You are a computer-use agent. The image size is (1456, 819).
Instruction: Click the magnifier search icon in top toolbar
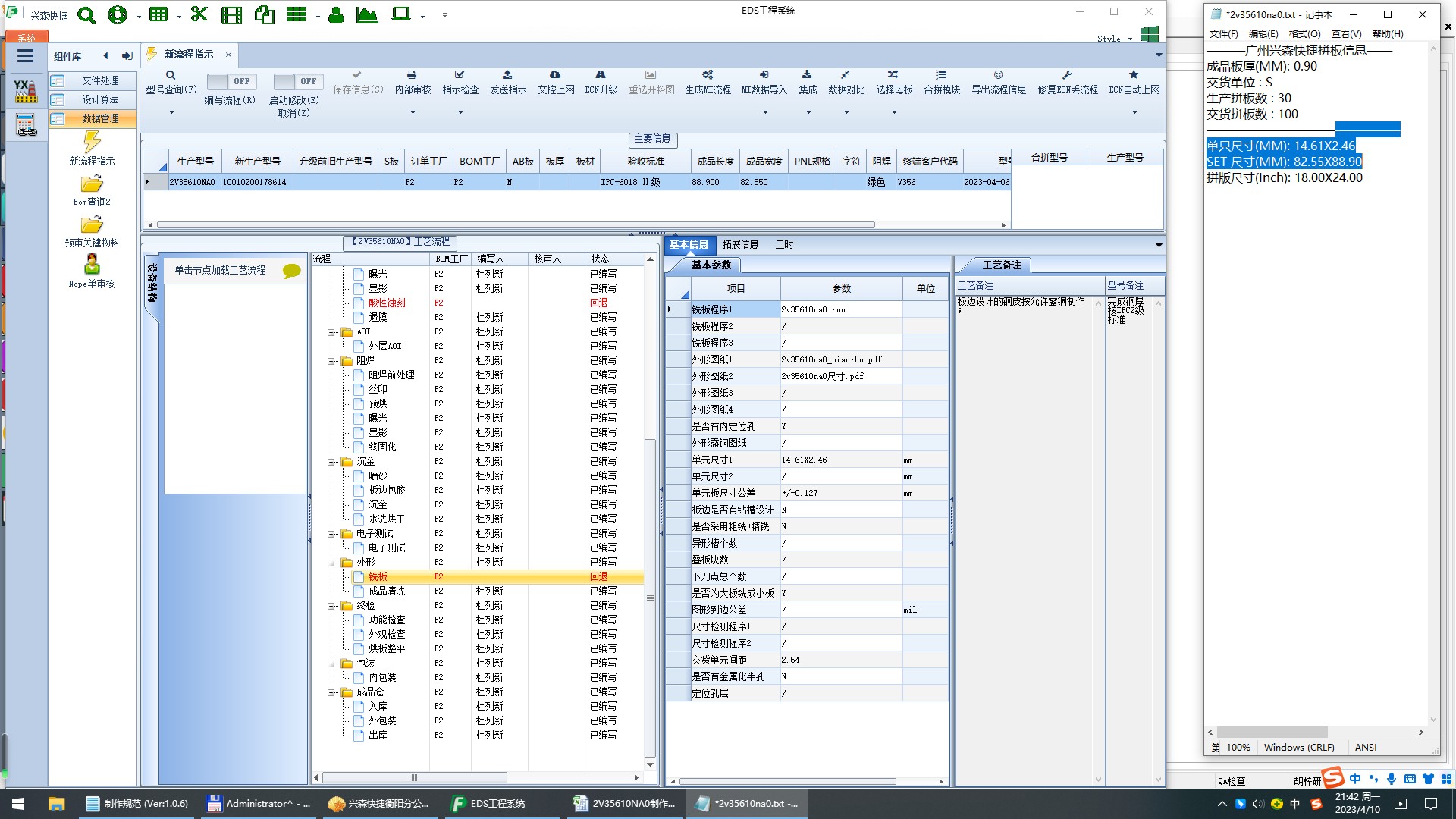pyautogui.click(x=86, y=14)
